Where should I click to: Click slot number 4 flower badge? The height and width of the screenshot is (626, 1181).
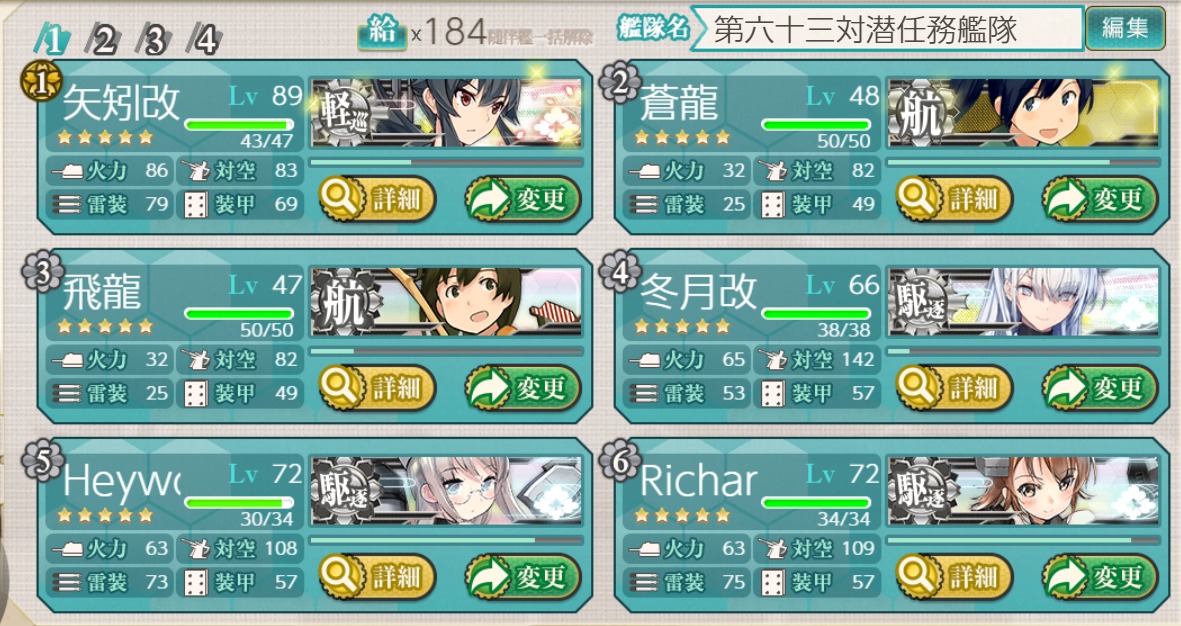[x=619, y=272]
